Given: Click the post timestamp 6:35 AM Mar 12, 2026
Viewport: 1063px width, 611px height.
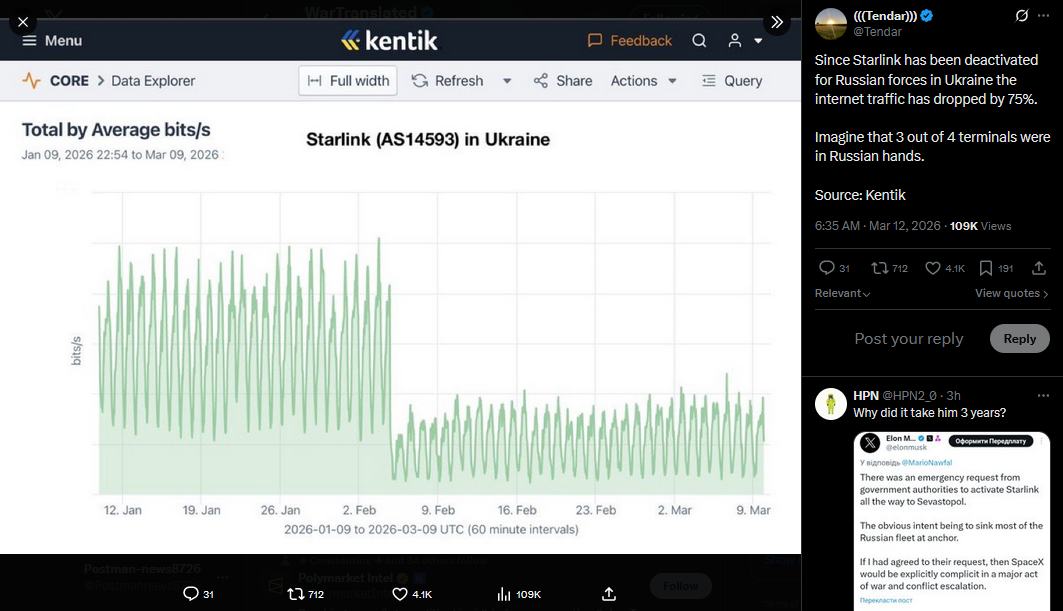Looking at the screenshot, I should pyautogui.click(x=877, y=226).
